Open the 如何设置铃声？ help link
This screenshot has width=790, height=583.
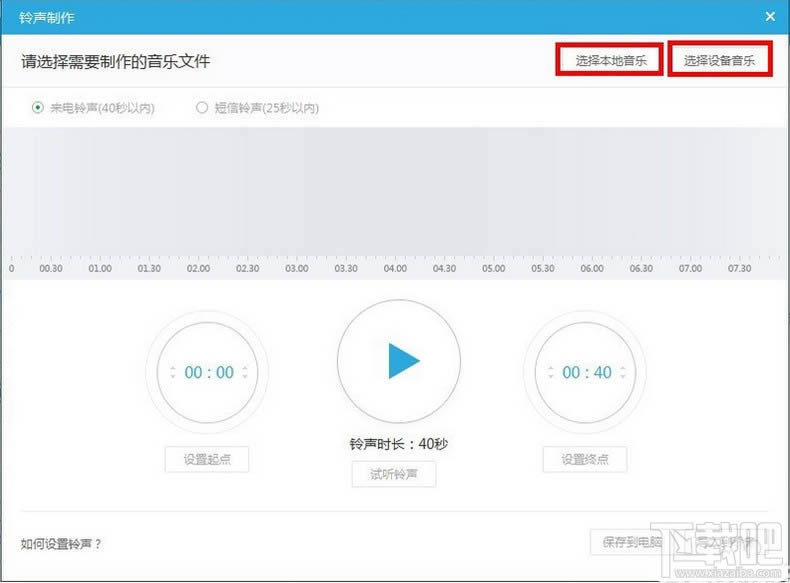click(61, 544)
